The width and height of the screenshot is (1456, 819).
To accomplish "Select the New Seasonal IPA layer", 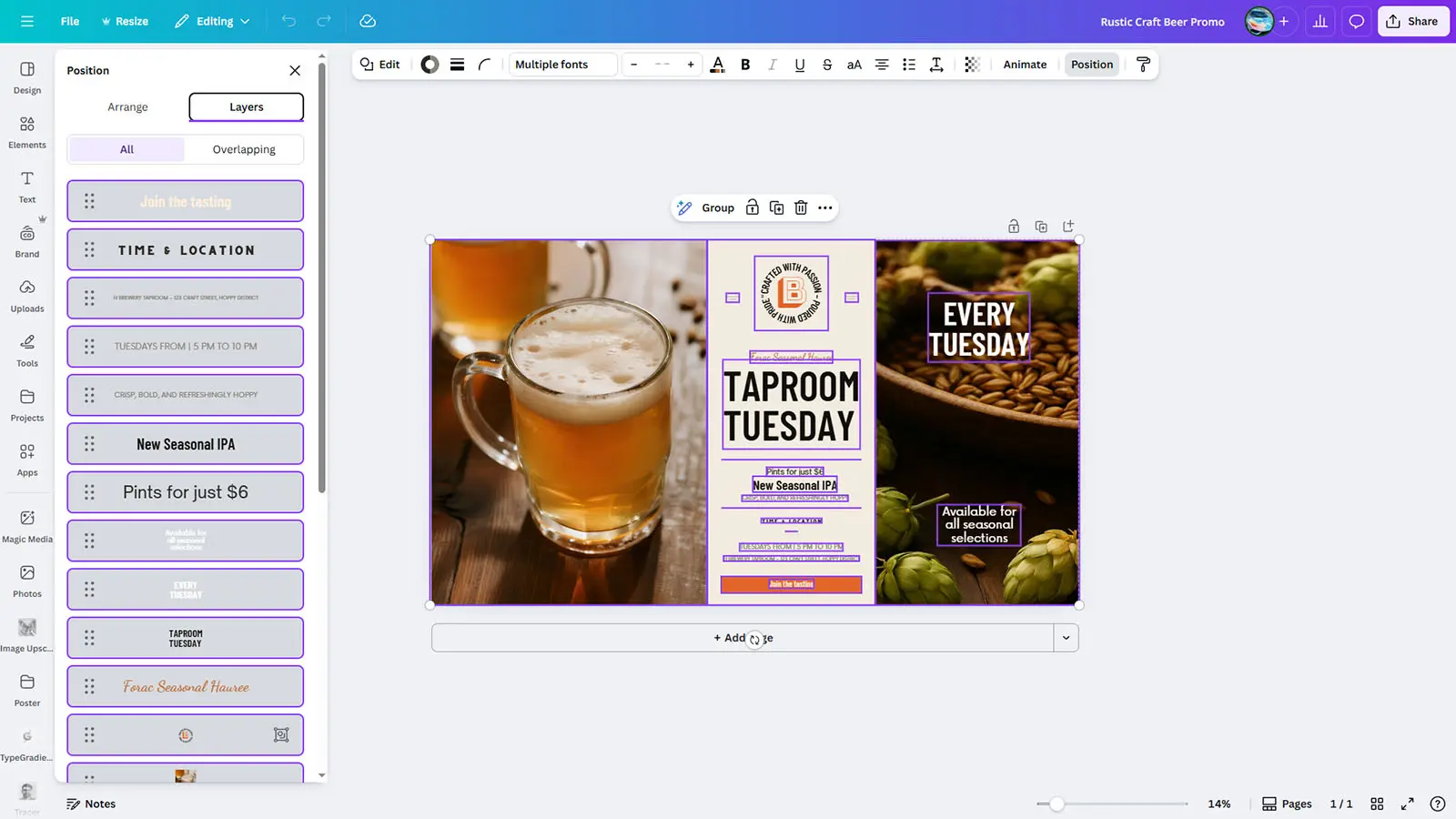I will coord(186,444).
